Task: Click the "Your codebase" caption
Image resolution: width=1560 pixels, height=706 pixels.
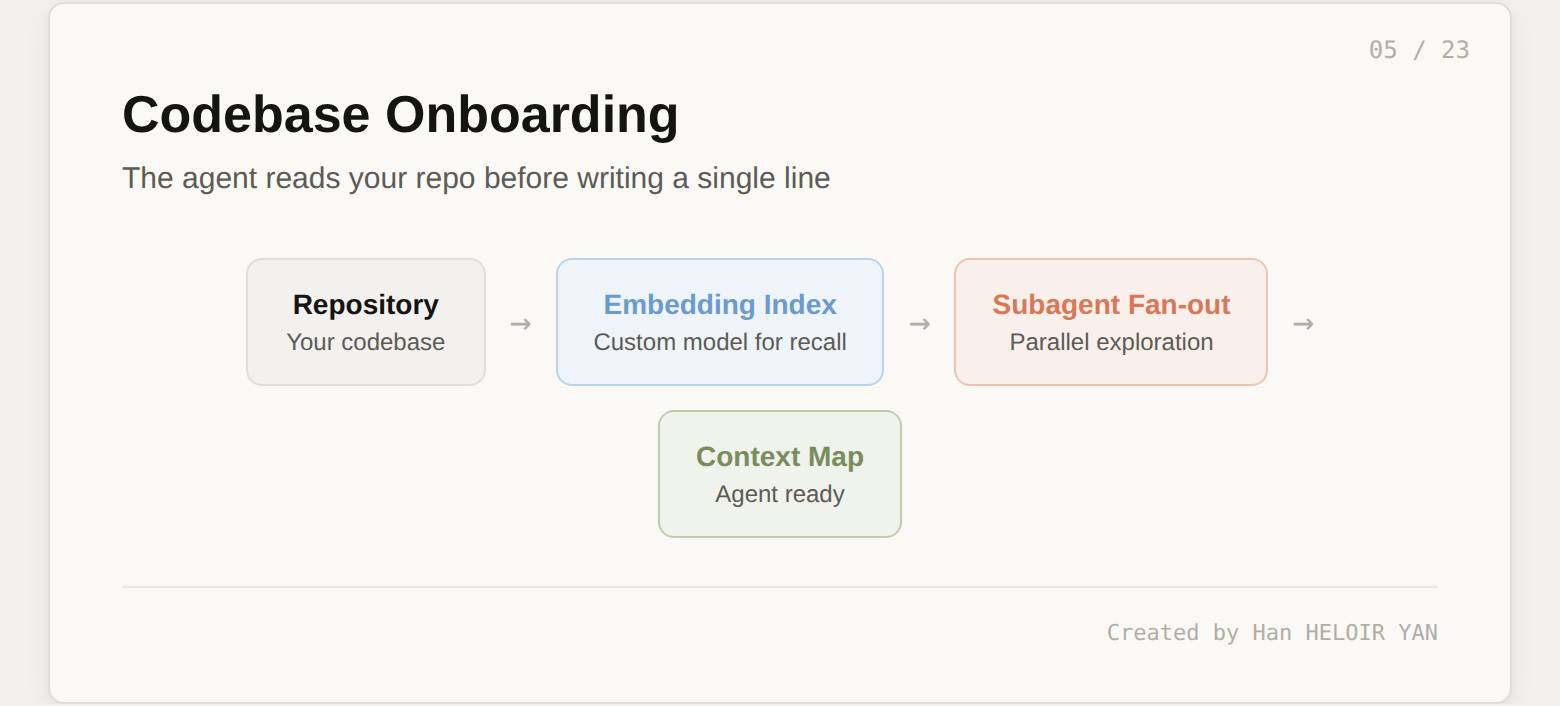Action: [x=365, y=342]
